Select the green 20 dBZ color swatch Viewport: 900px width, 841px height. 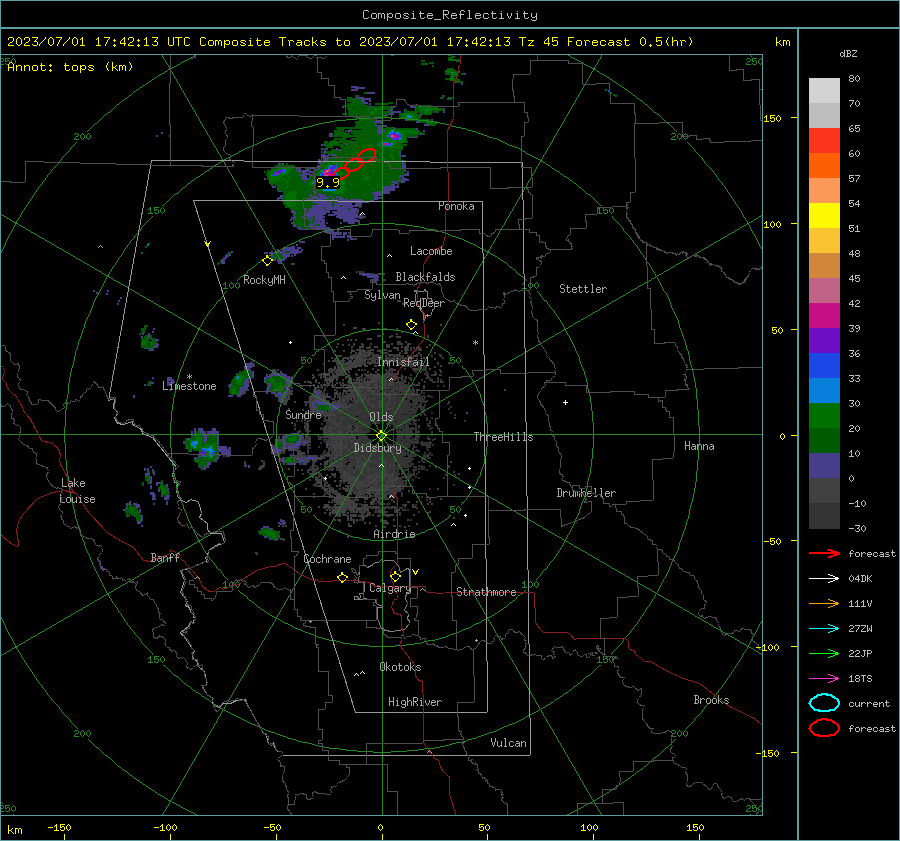tap(824, 416)
